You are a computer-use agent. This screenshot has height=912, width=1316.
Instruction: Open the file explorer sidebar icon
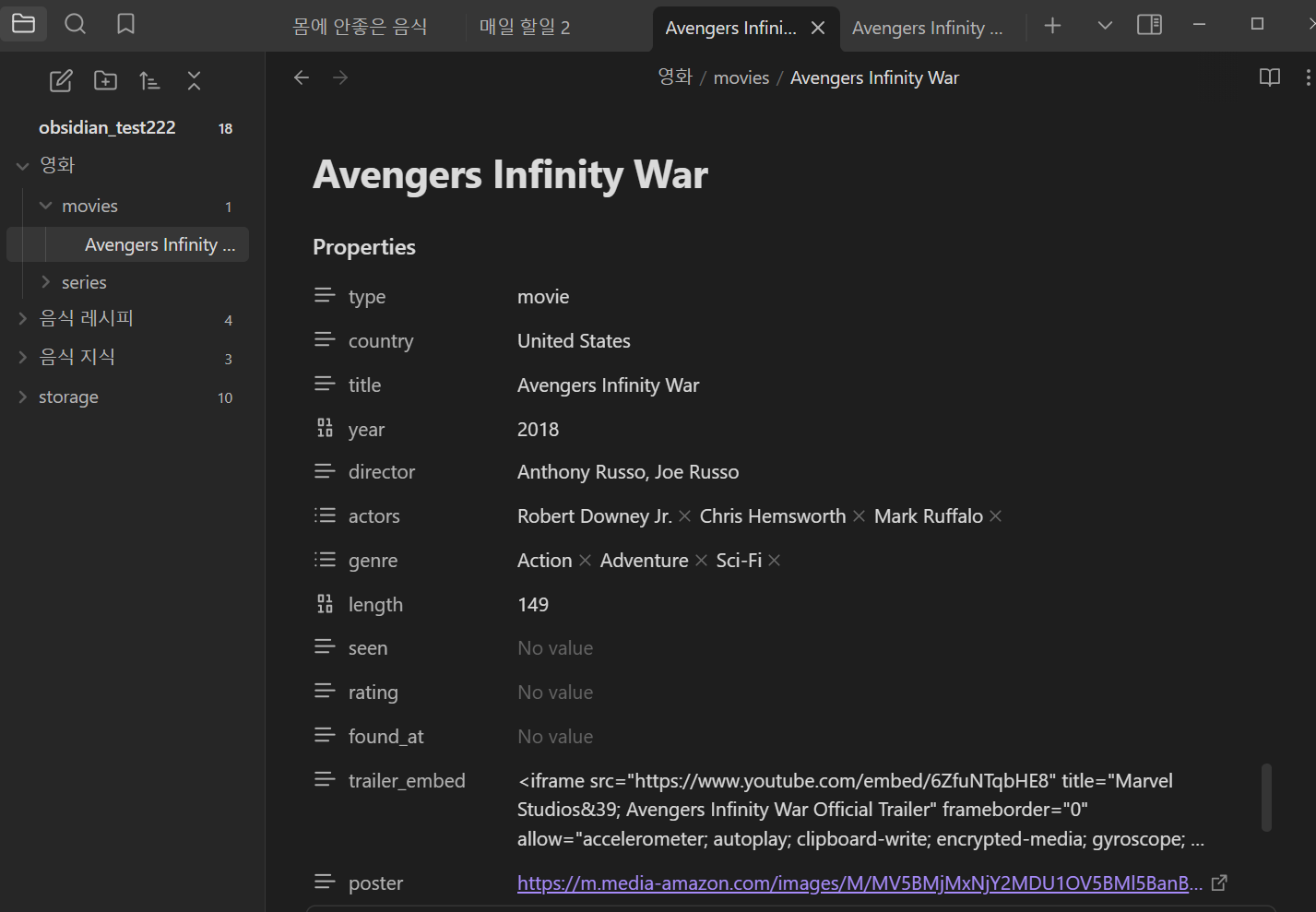[24, 24]
